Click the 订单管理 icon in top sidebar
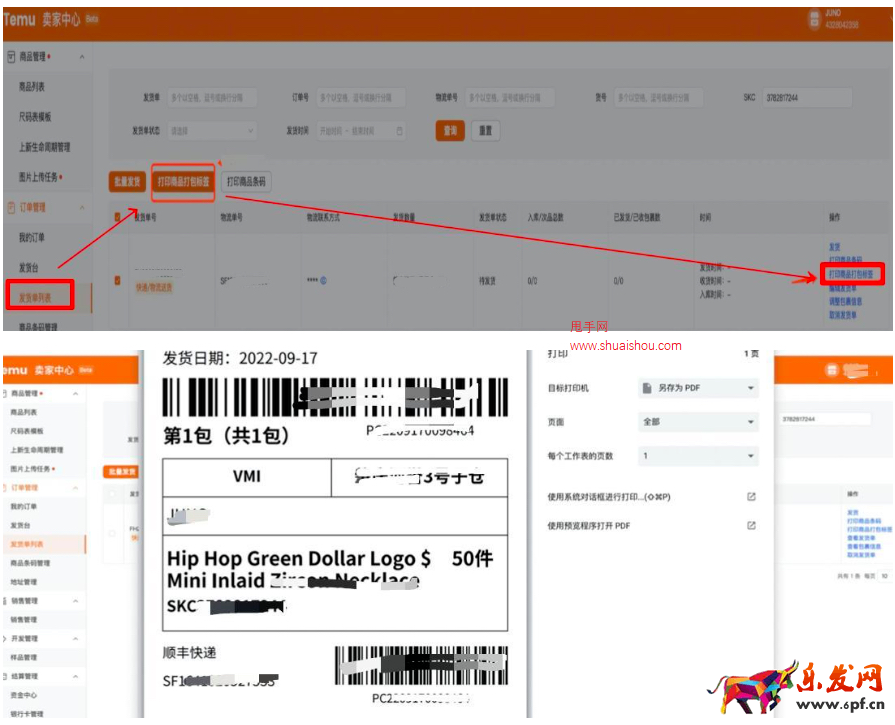Viewport: 895px width, 725px height. coord(11,208)
